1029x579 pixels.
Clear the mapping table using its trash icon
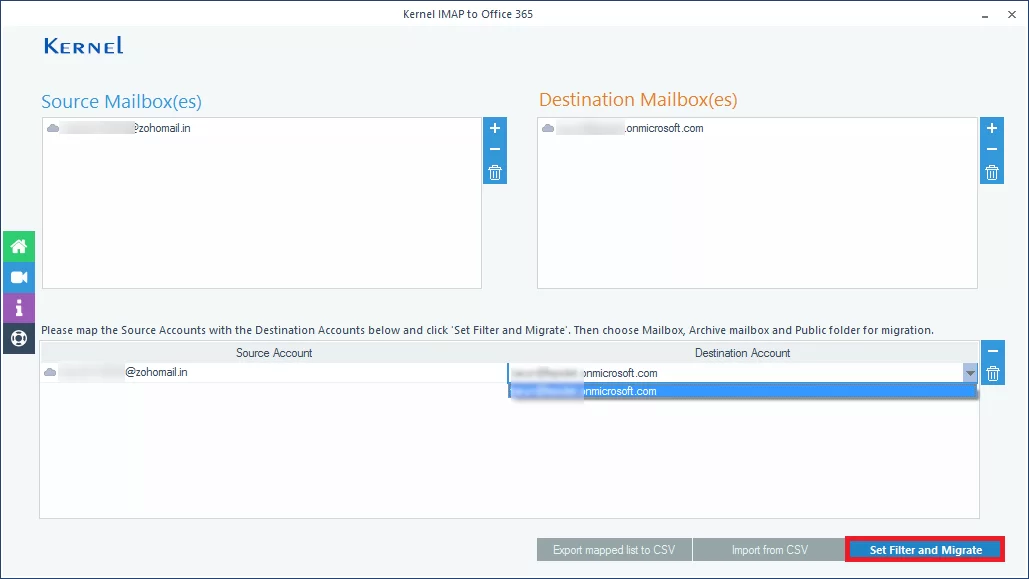point(991,372)
